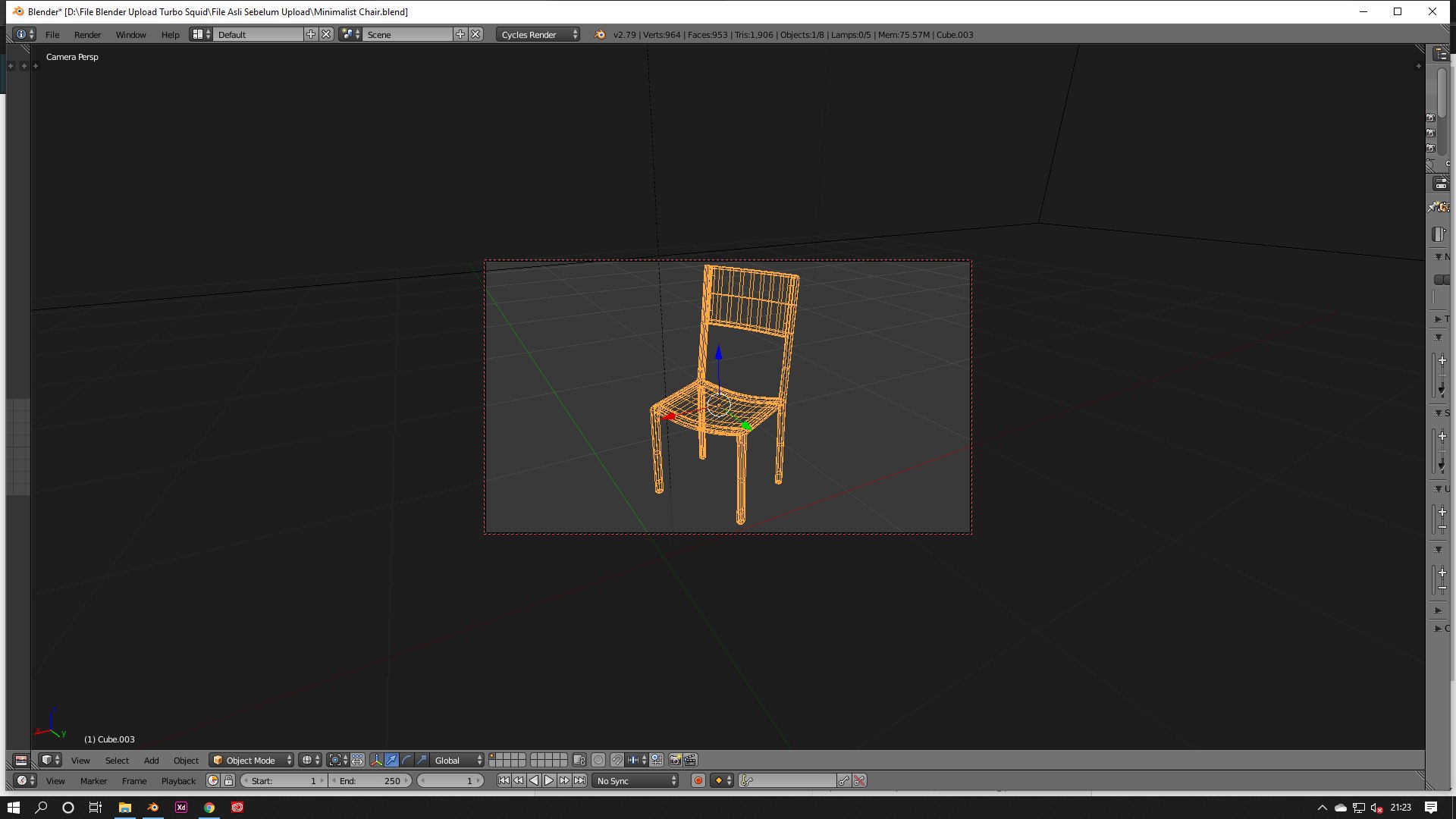Open the timeline View menu
Image resolution: width=1456 pixels, height=819 pixels.
(x=55, y=781)
